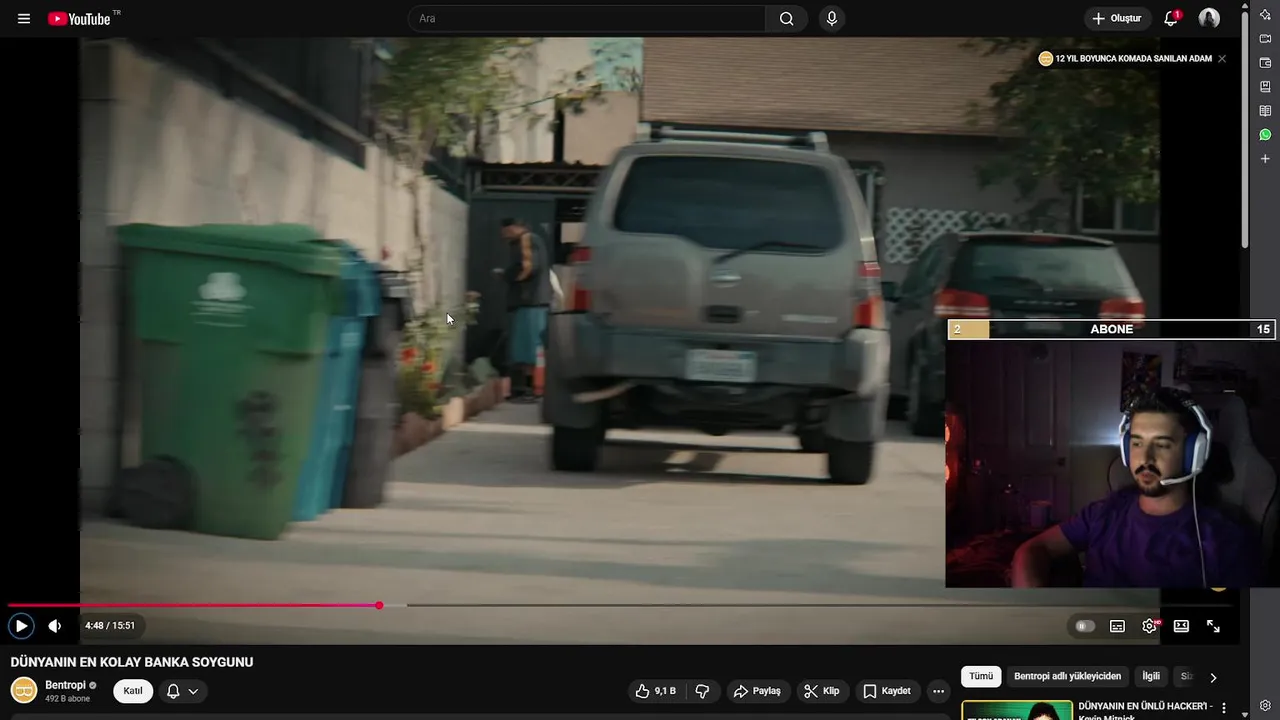The height and width of the screenshot is (720, 1280).
Task: Click the Ara search input field
Action: (x=587, y=19)
